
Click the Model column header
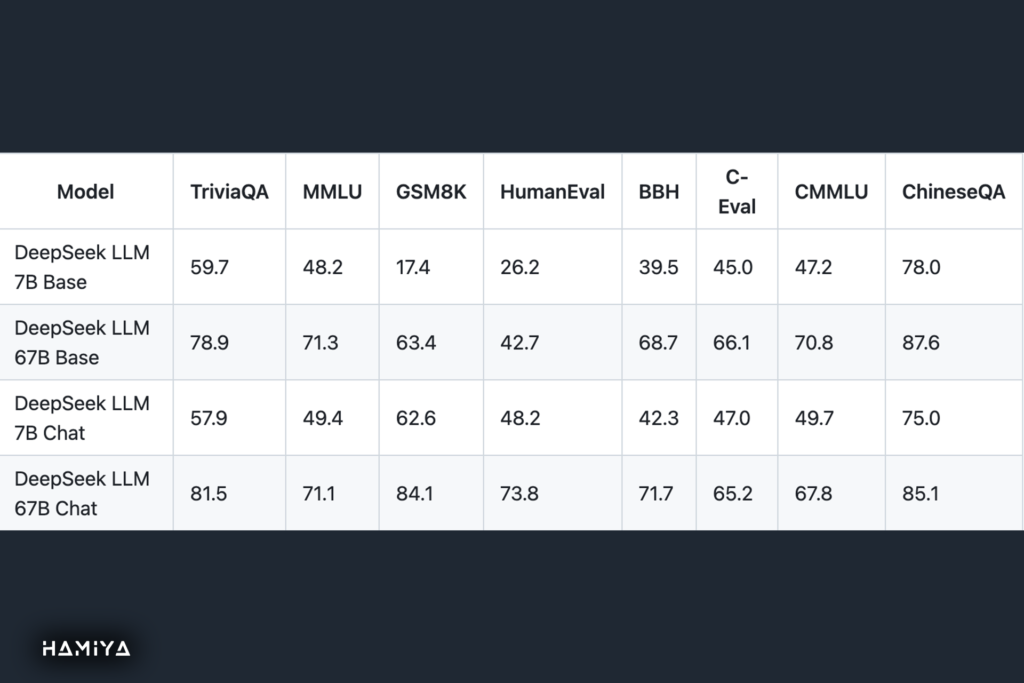click(x=85, y=192)
